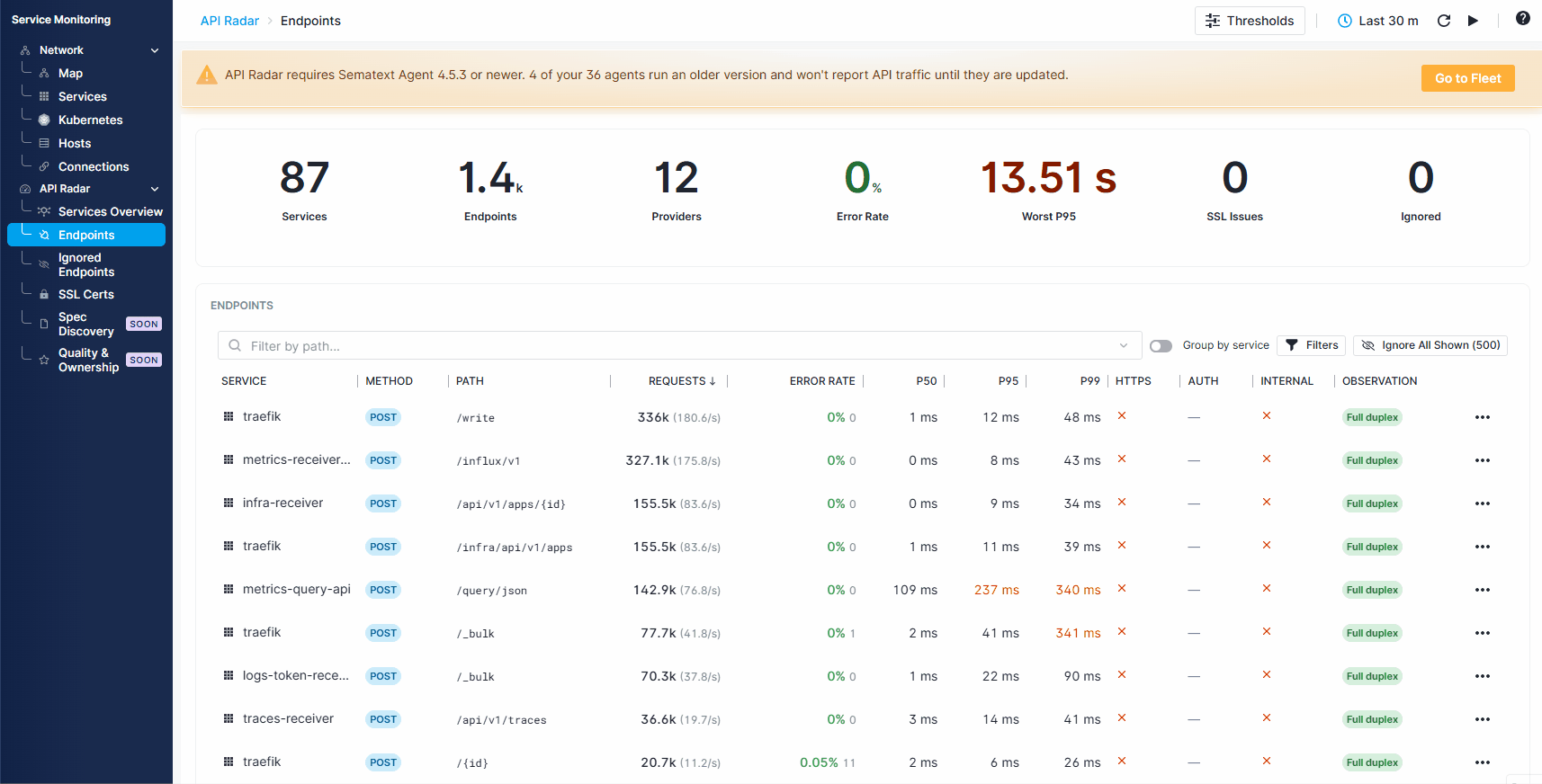1542x784 pixels.
Task: Open the help question mark icon
Action: (1522, 18)
